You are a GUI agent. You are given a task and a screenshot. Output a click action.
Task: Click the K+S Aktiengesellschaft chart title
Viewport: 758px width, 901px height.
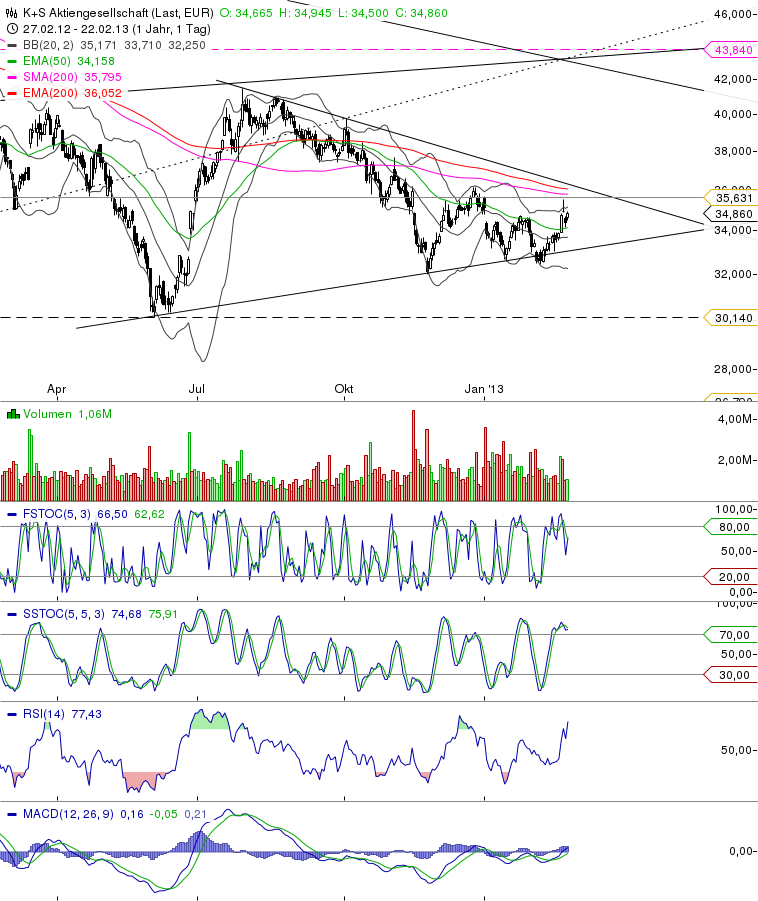(x=118, y=13)
